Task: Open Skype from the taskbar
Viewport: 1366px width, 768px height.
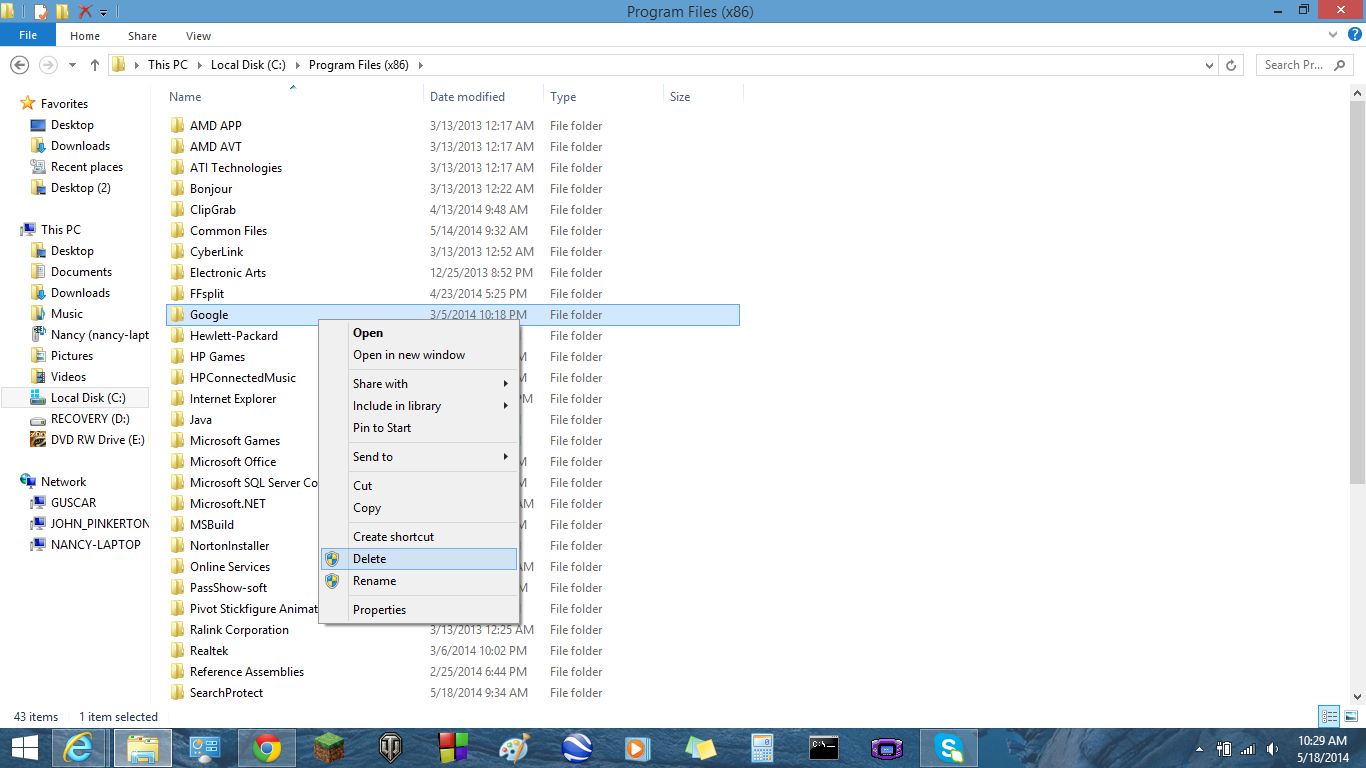Action: (948, 748)
